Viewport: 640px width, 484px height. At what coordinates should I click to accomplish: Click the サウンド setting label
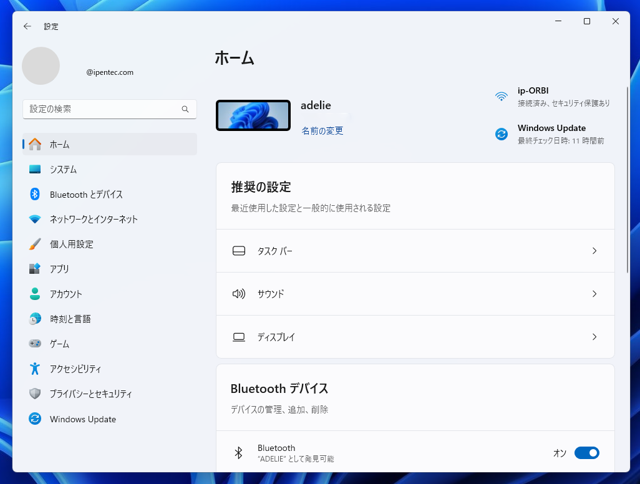tap(270, 294)
